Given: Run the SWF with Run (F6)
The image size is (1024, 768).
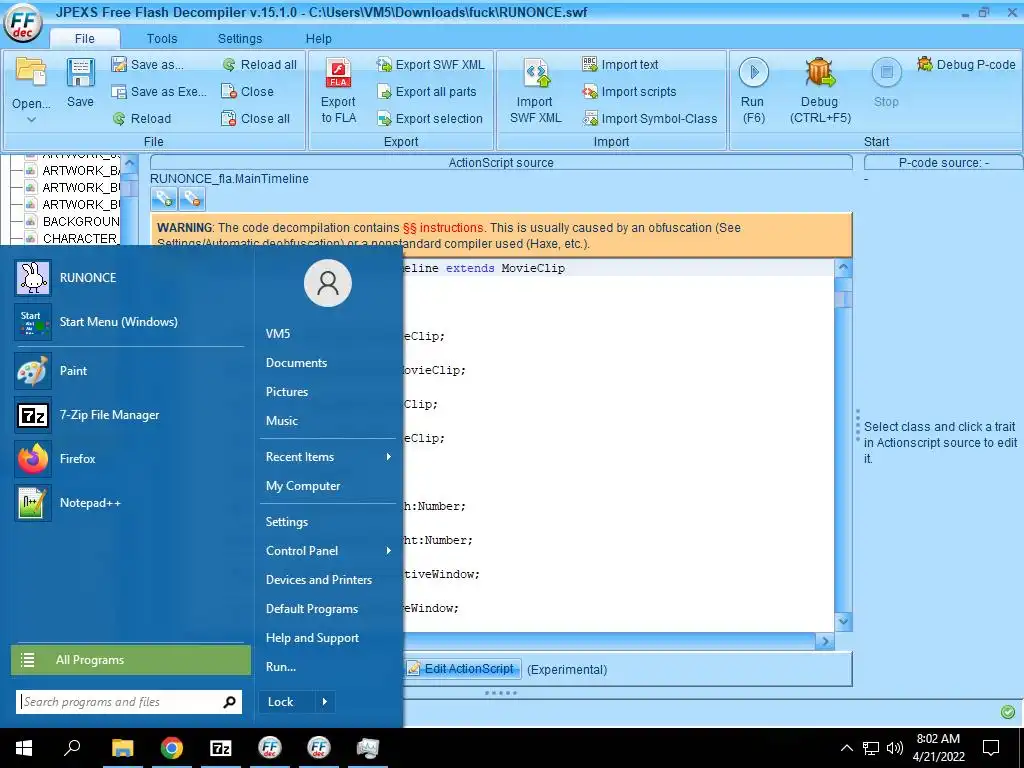Looking at the screenshot, I should click(753, 91).
